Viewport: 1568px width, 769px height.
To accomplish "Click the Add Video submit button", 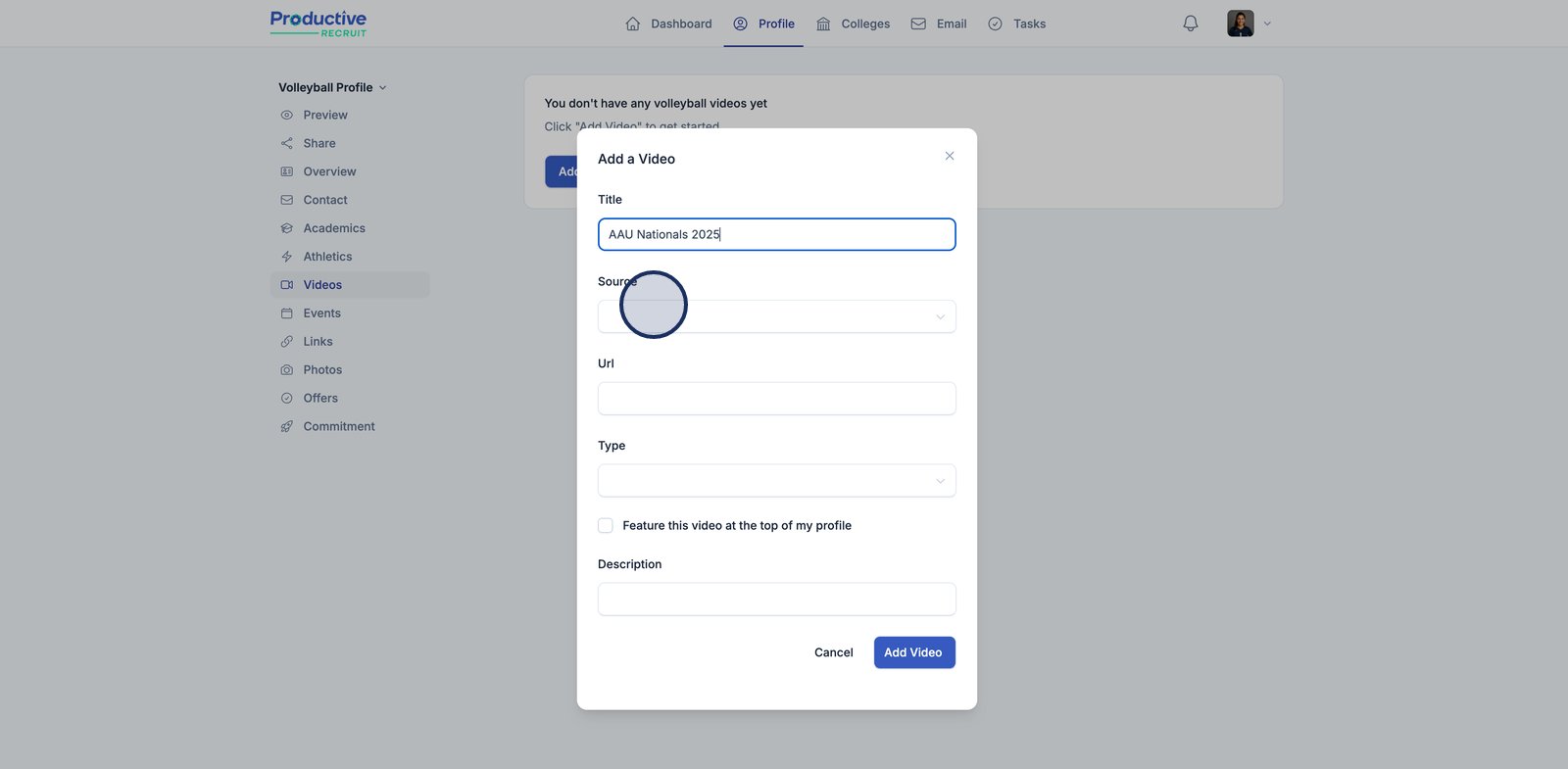I will (913, 652).
